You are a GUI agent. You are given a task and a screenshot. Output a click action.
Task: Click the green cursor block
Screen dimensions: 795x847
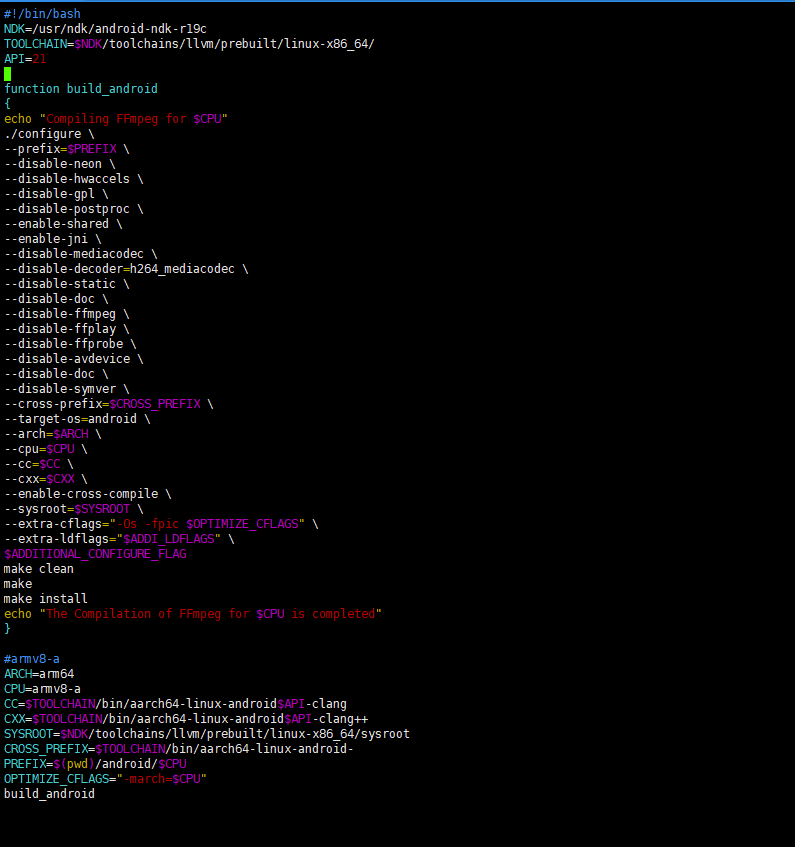point(8,74)
